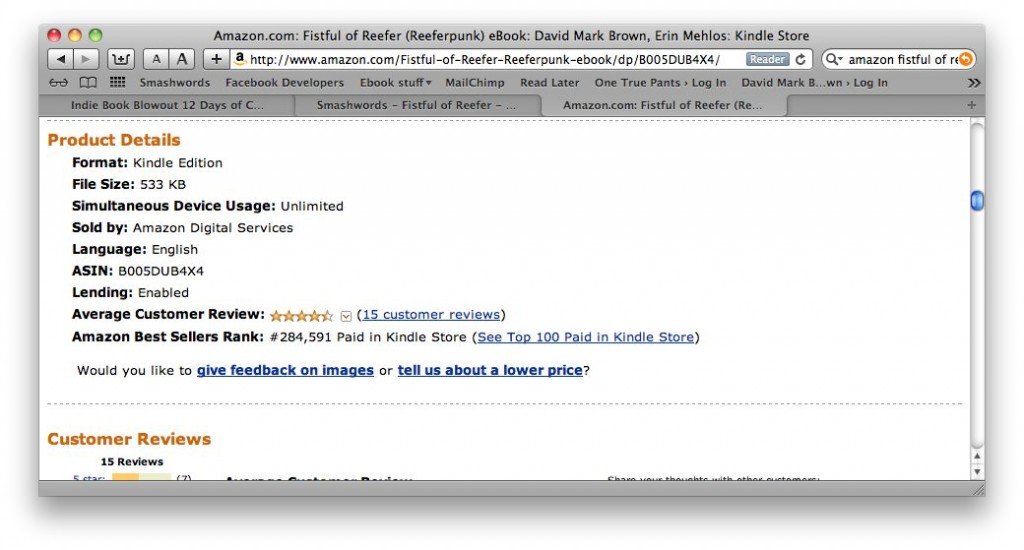Focus the Amazon URL address field
The image size is (1024, 550).
[496, 59]
